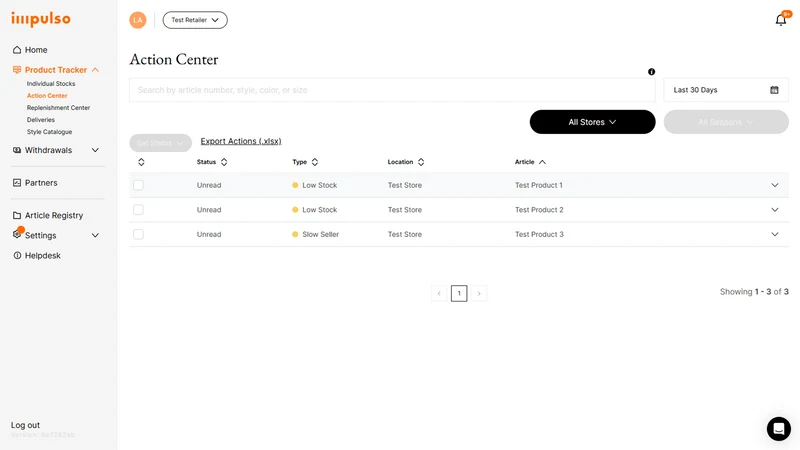Select page 1 button

(459, 293)
